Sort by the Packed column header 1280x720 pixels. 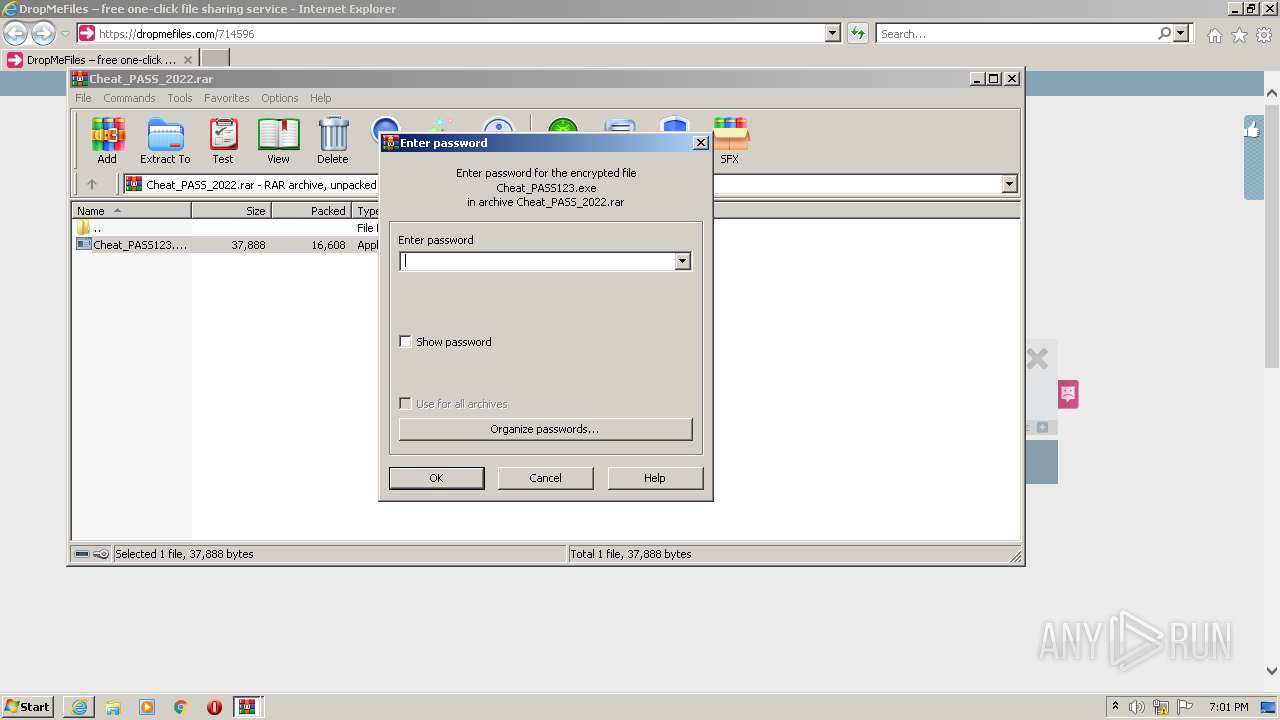click(x=311, y=211)
